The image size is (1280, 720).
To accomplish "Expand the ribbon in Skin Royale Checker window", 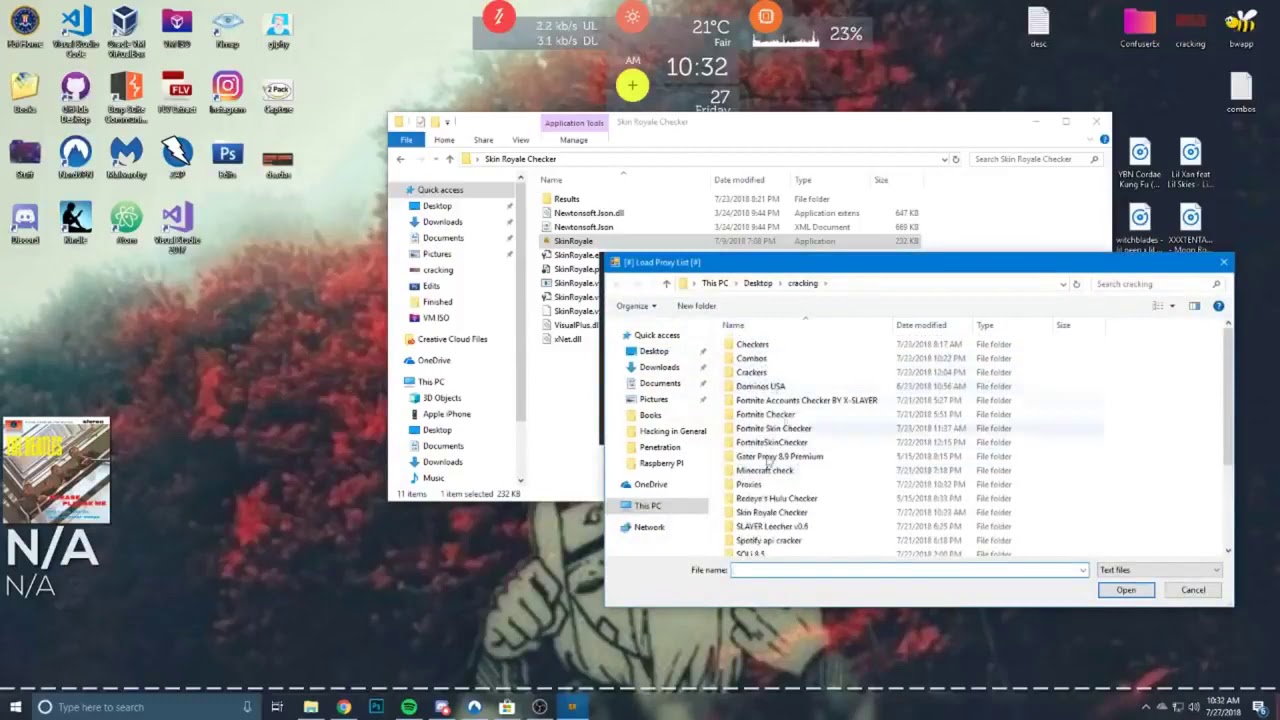I will (1091, 140).
